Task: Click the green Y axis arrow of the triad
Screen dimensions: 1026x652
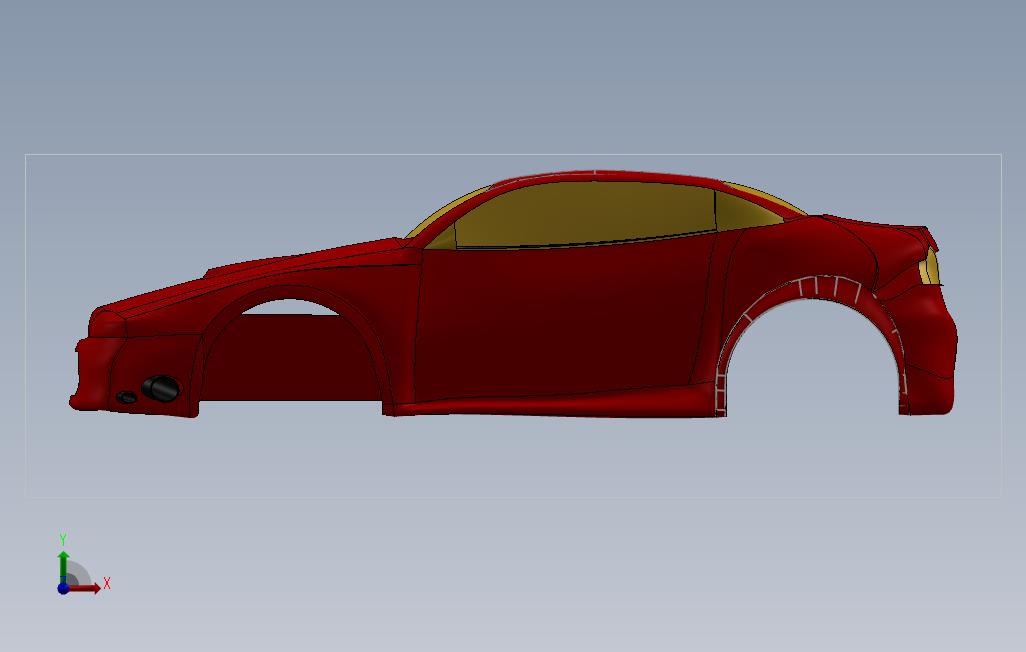Action: click(x=63, y=564)
